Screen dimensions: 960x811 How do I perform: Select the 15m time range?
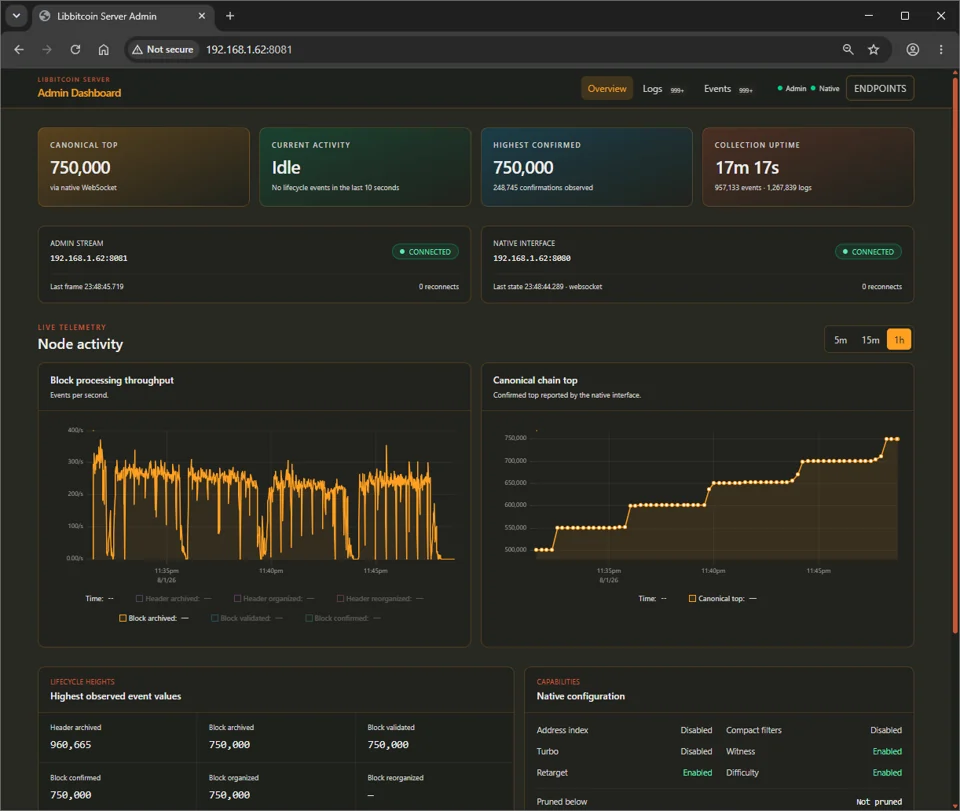[870, 340]
